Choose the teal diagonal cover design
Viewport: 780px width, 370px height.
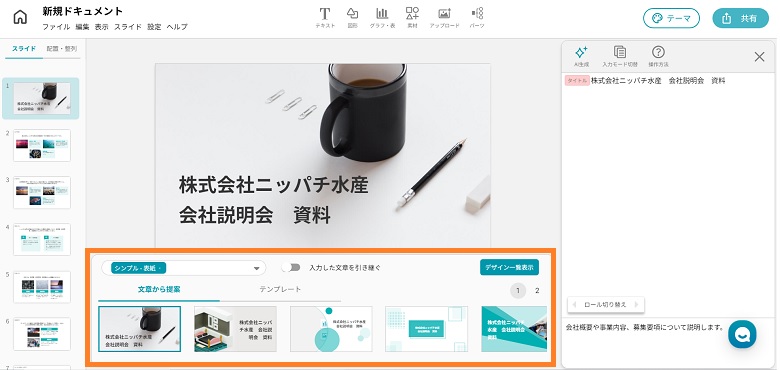click(x=514, y=329)
